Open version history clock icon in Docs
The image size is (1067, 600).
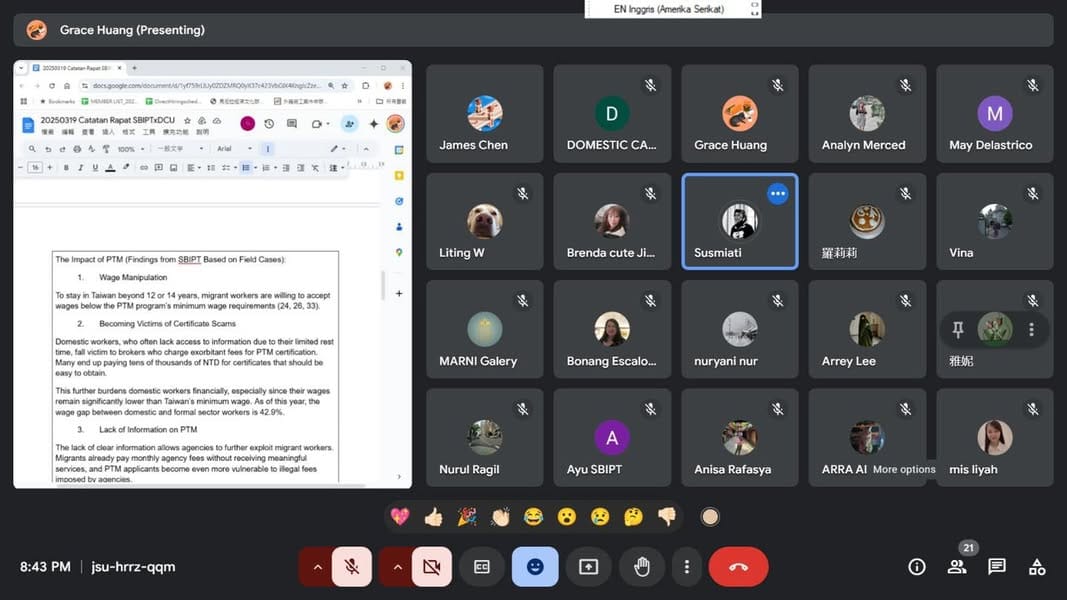269,124
